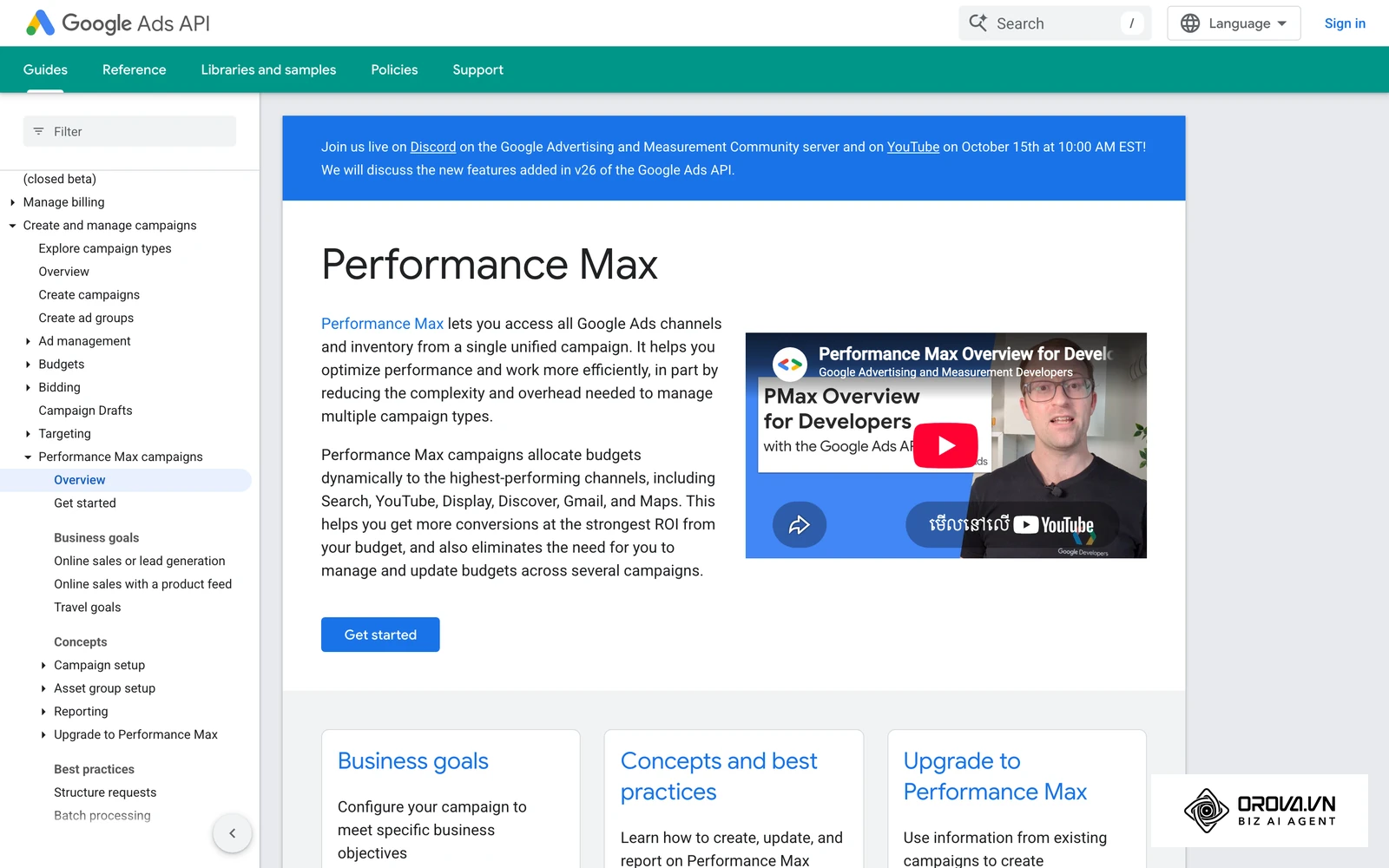The height and width of the screenshot is (868, 1389).
Task: Open Travel goals in sidebar
Action: pos(88,608)
